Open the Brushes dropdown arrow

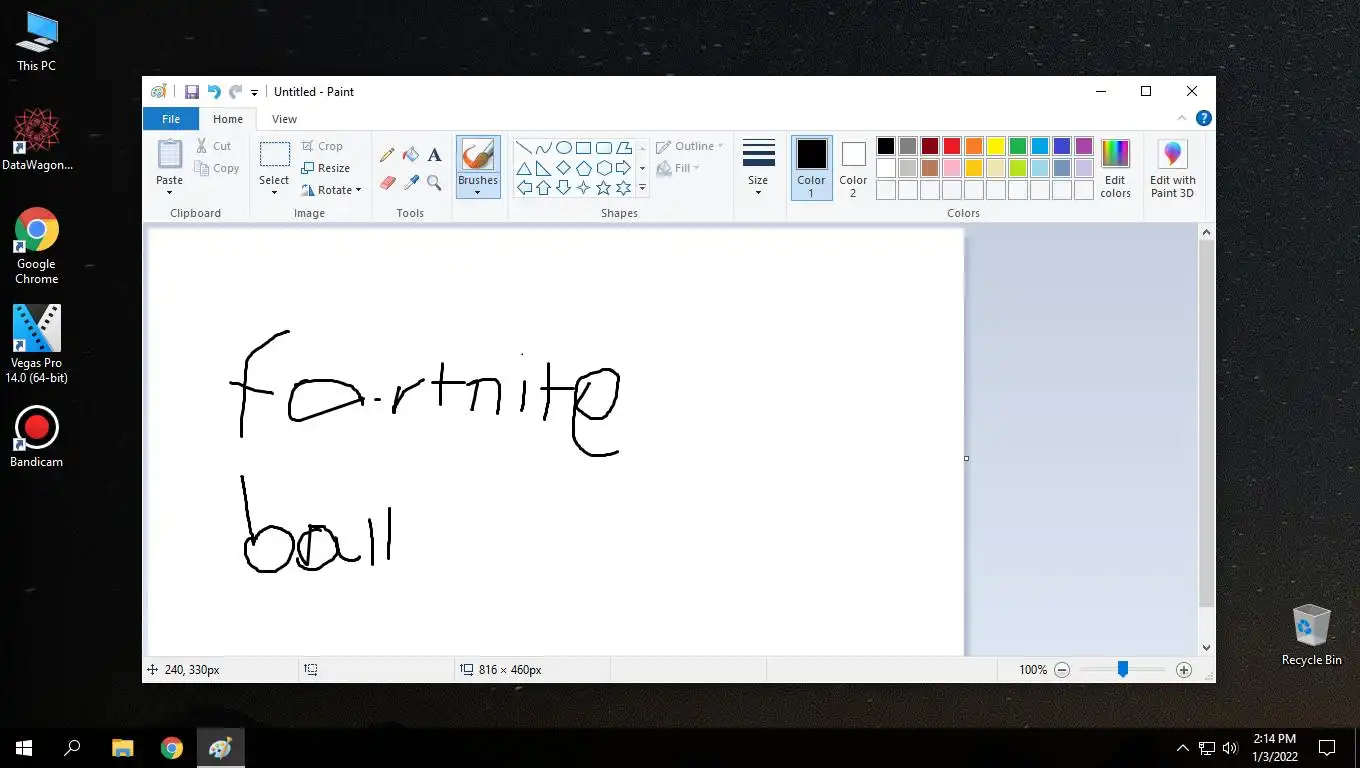[478, 192]
